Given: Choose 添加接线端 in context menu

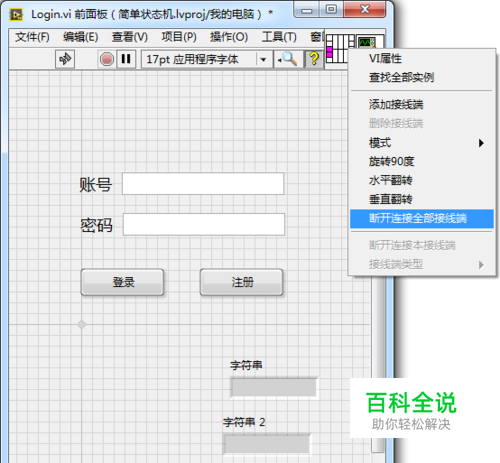Looking at the screenshot, I should click(x=421, y=105).
